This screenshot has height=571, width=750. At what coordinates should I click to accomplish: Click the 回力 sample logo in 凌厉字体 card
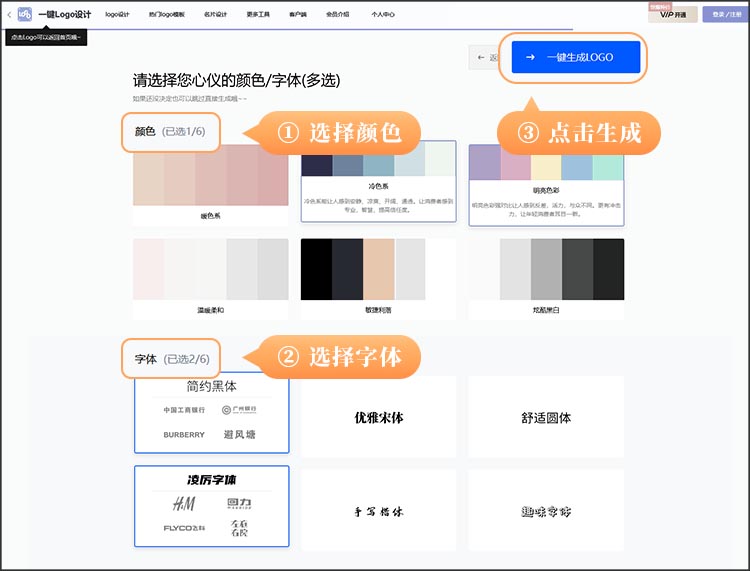[239, 504]
